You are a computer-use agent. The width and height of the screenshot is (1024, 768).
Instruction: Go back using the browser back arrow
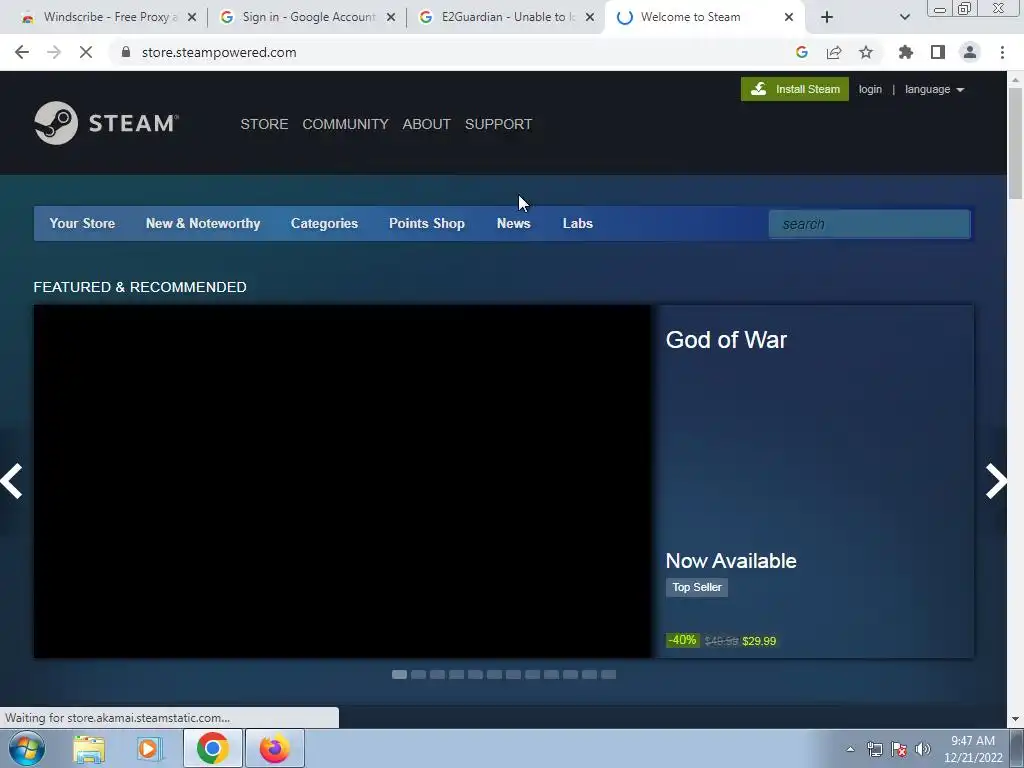(x=22, y=52)
